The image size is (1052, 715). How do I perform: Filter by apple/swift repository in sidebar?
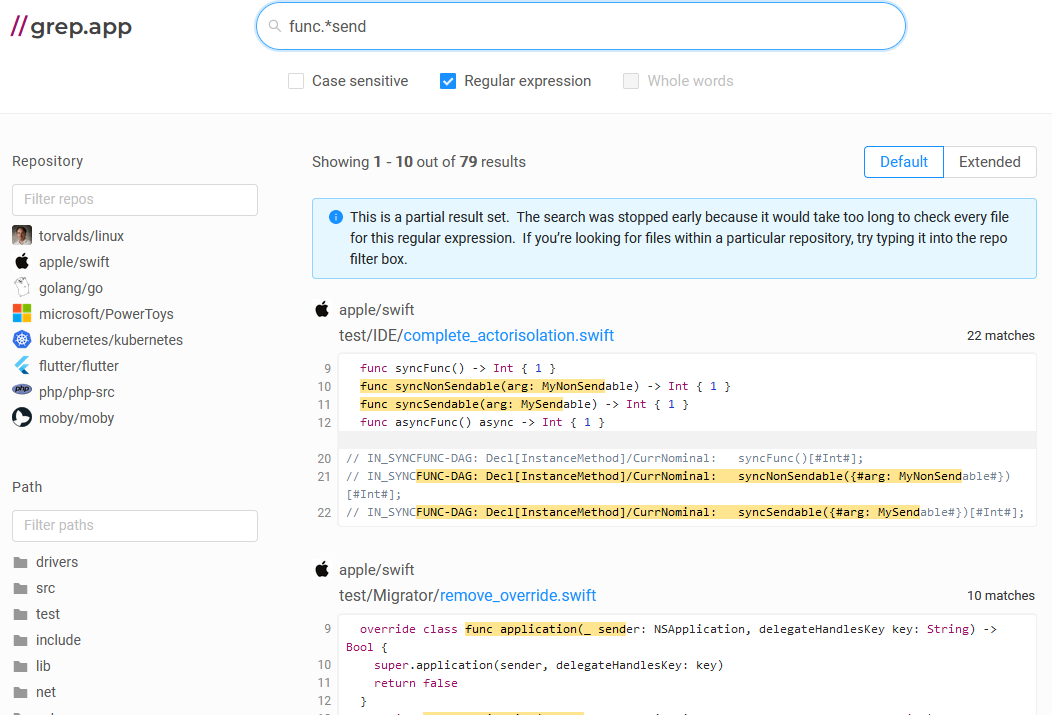tap(74, 262)
